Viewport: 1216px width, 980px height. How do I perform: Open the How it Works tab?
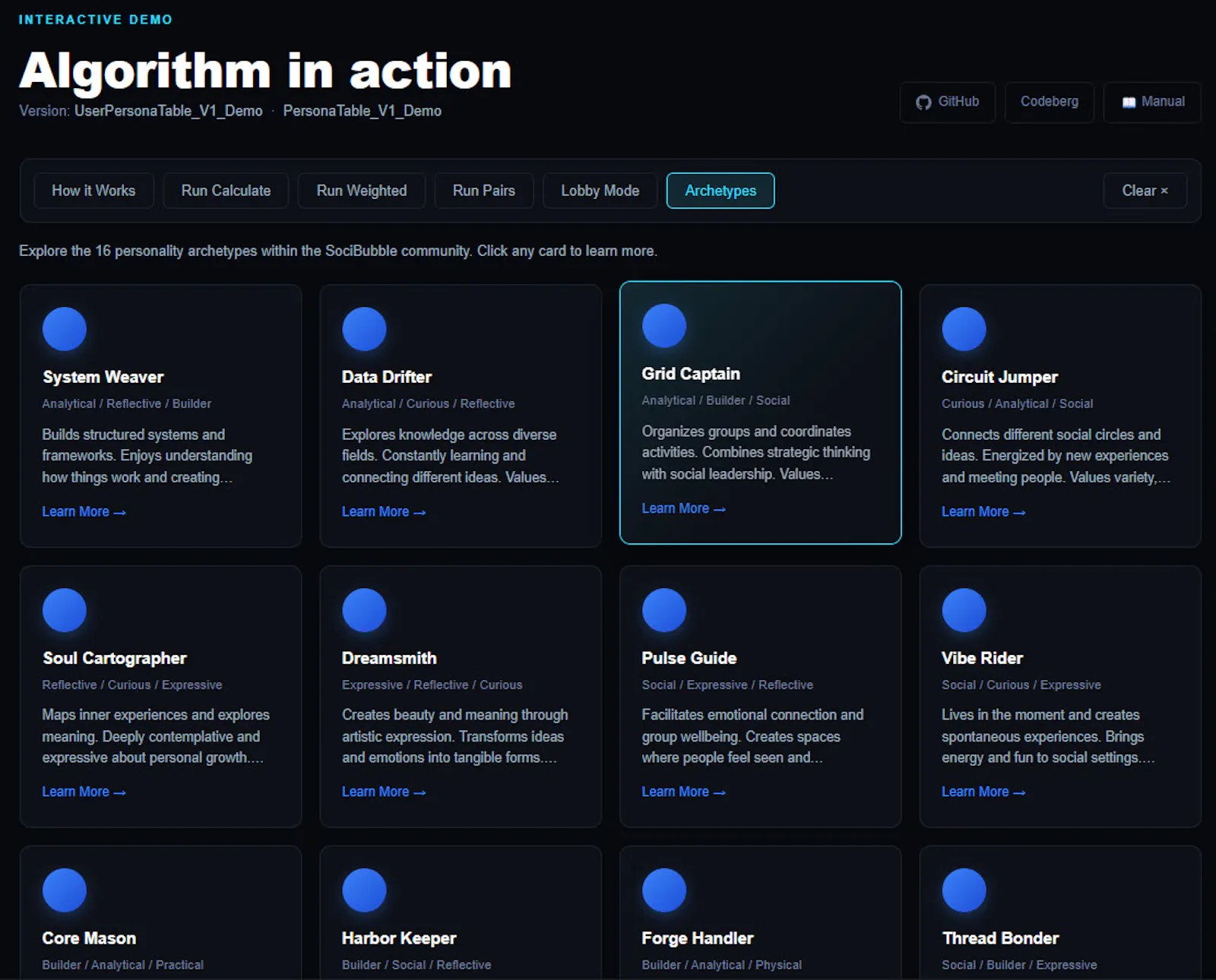click(x=93, y=191)
